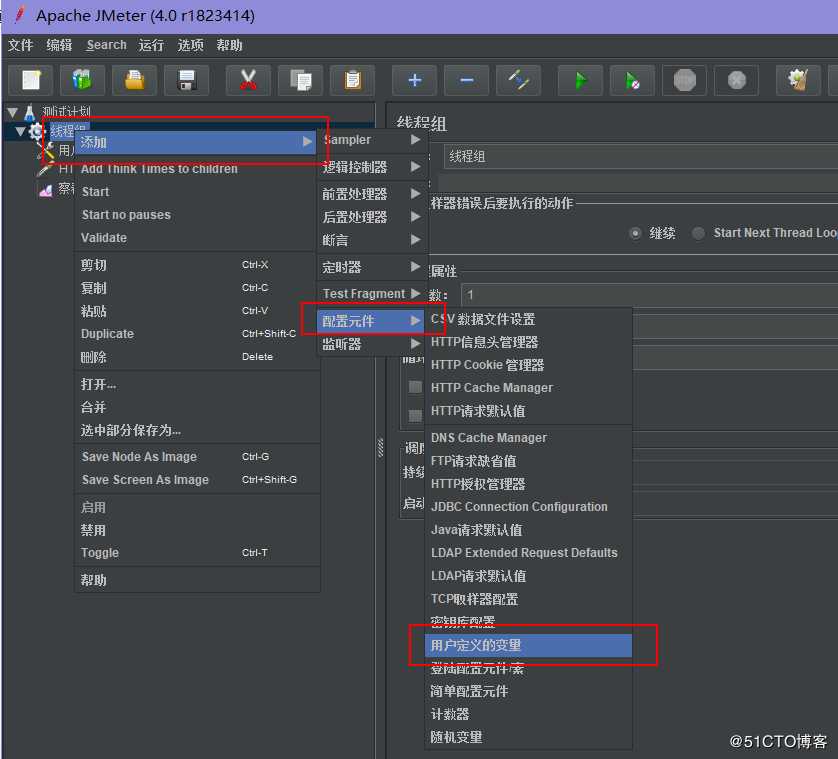This screenshot has width=838, height=759.
Task: Click the Open file folder icon
Action: [134, 81]
